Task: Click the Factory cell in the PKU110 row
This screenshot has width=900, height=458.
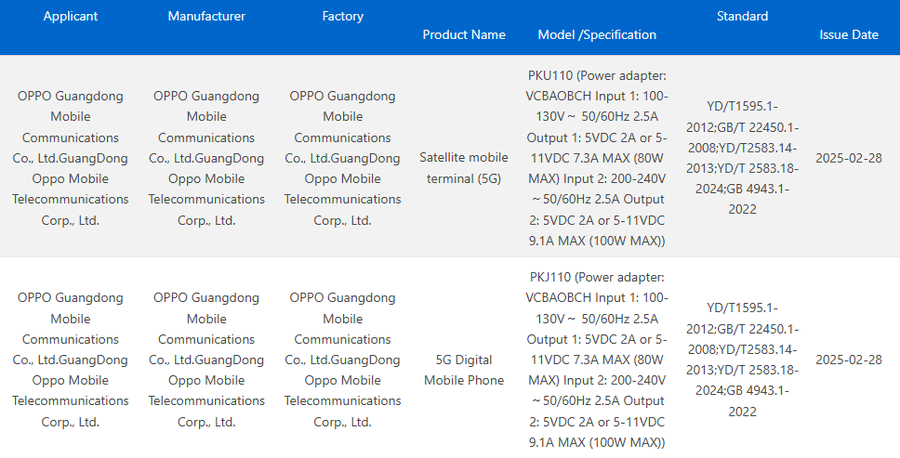Action: tap(342, 158)
